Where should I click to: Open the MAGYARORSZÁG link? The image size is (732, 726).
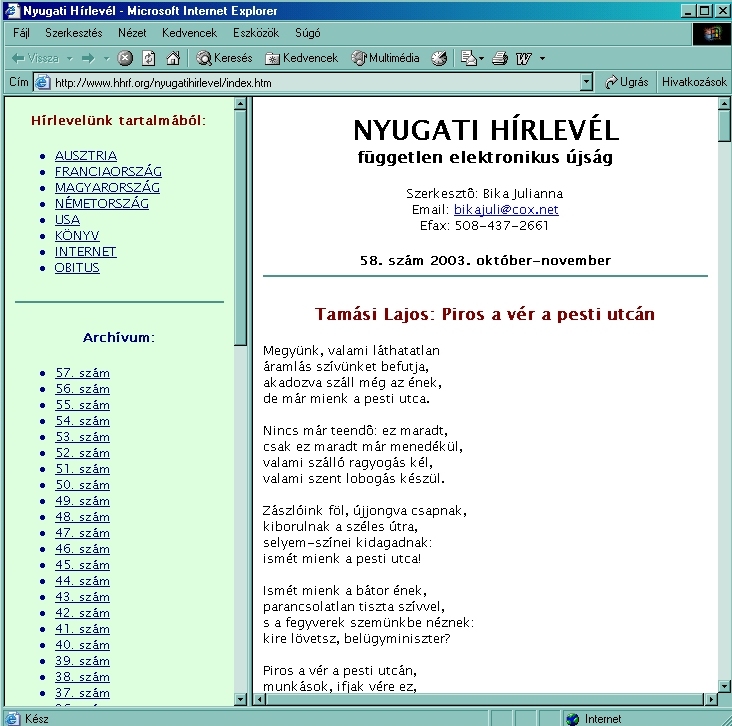point(107,187)
